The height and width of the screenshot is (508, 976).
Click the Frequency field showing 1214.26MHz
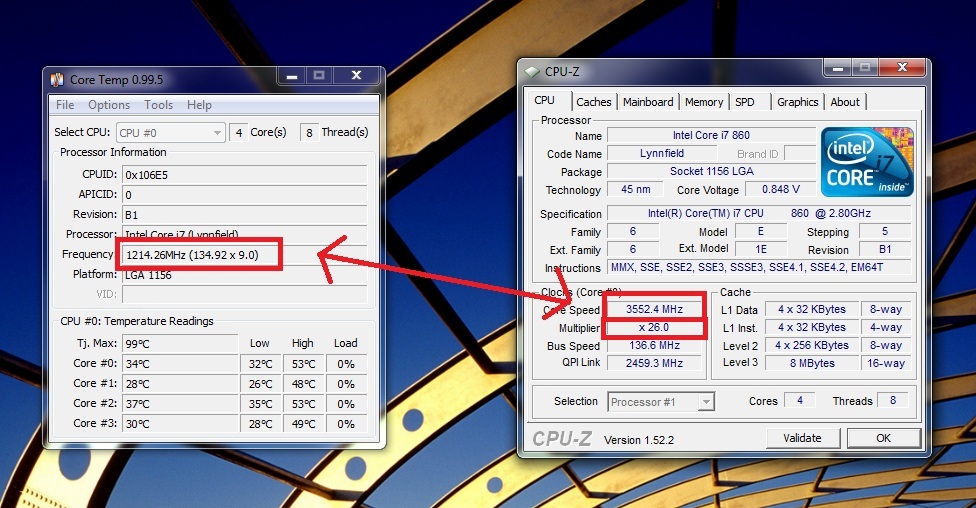tap(245, 255)
